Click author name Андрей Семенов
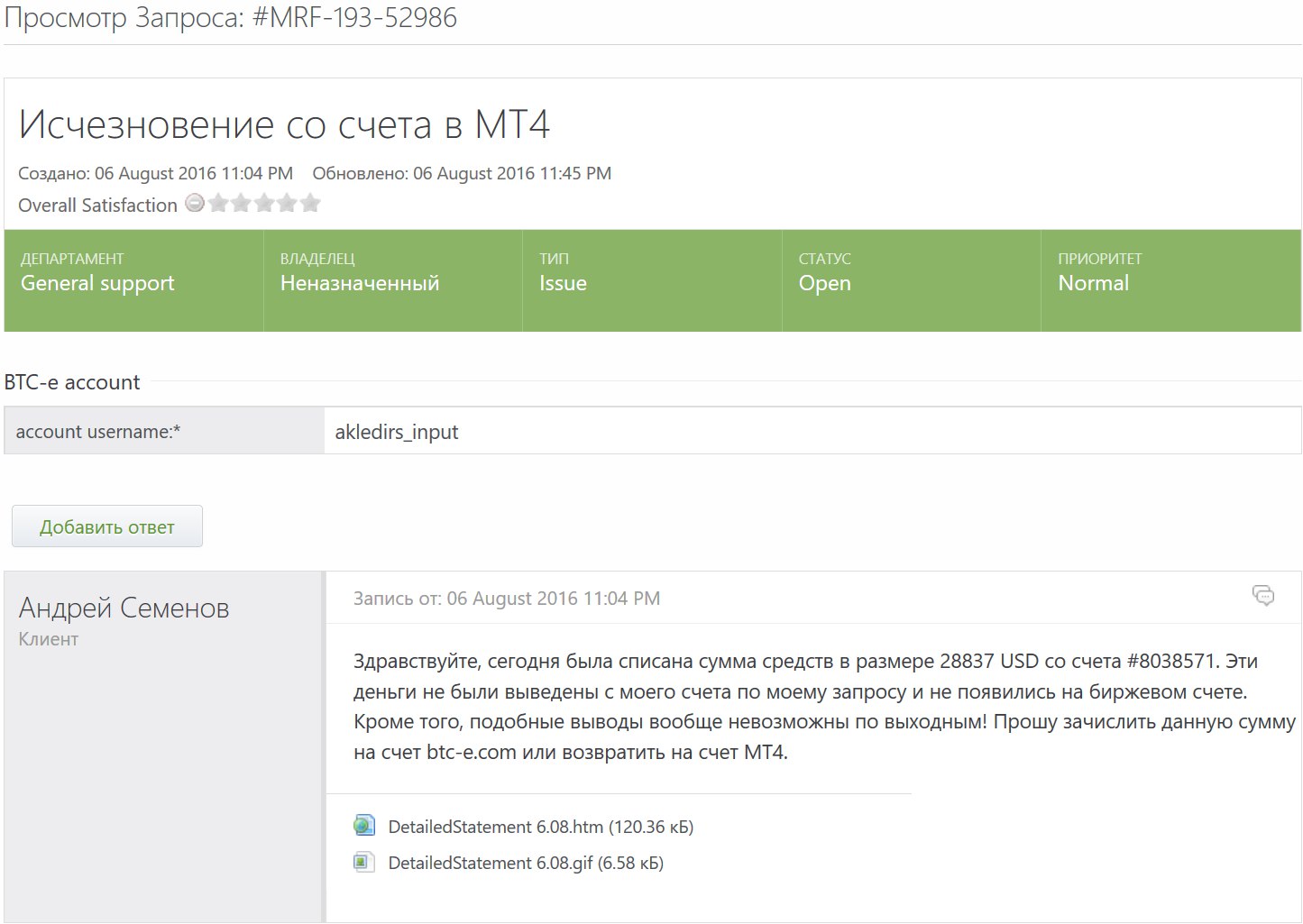 [x=124, y=608]
